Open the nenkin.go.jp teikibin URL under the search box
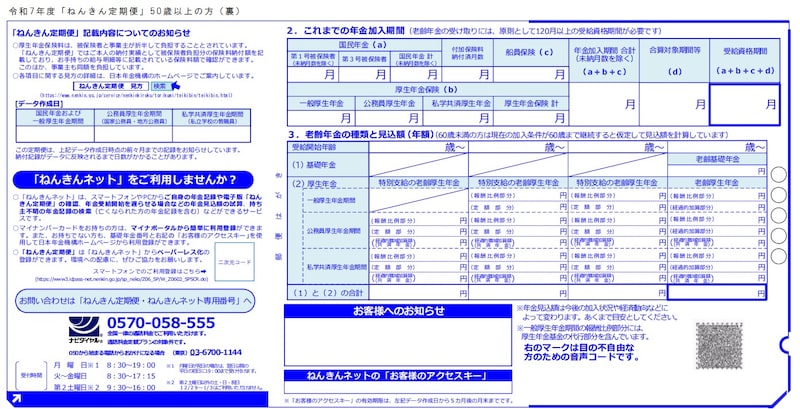The width and height of the screenshot is (800, 409). 136,95
